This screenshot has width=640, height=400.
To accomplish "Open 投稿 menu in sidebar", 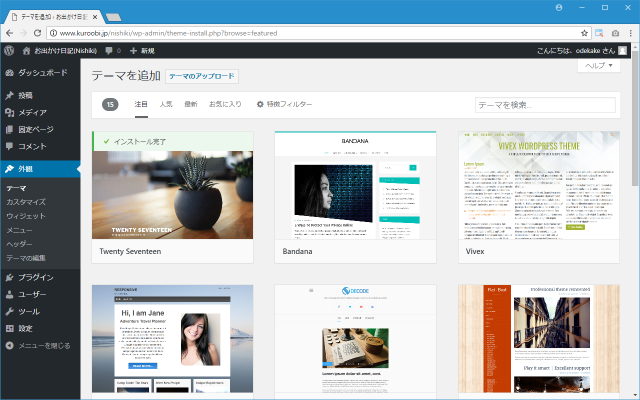I will point(40,95).
